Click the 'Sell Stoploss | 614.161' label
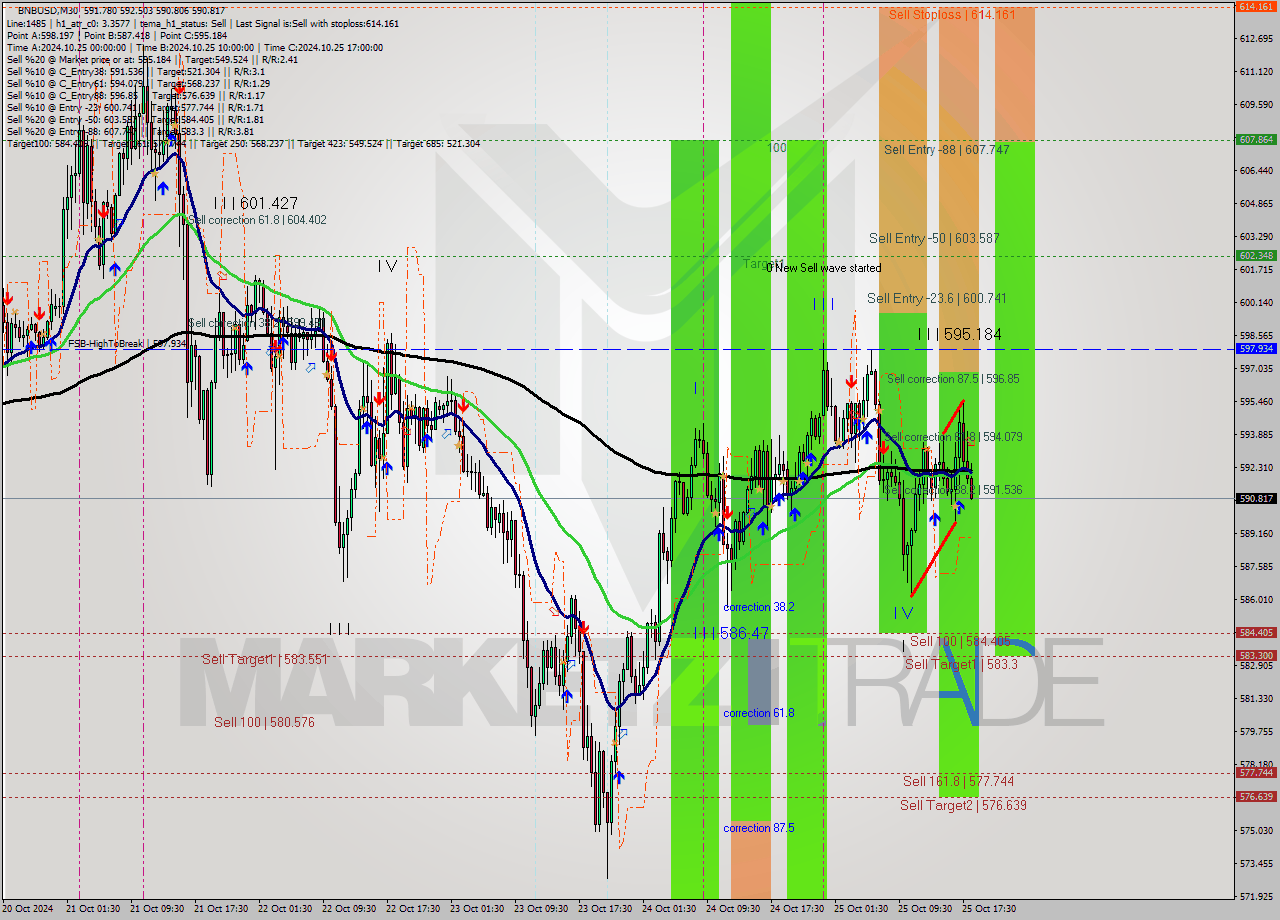1280x920 pixels. (x=952, y=15)
